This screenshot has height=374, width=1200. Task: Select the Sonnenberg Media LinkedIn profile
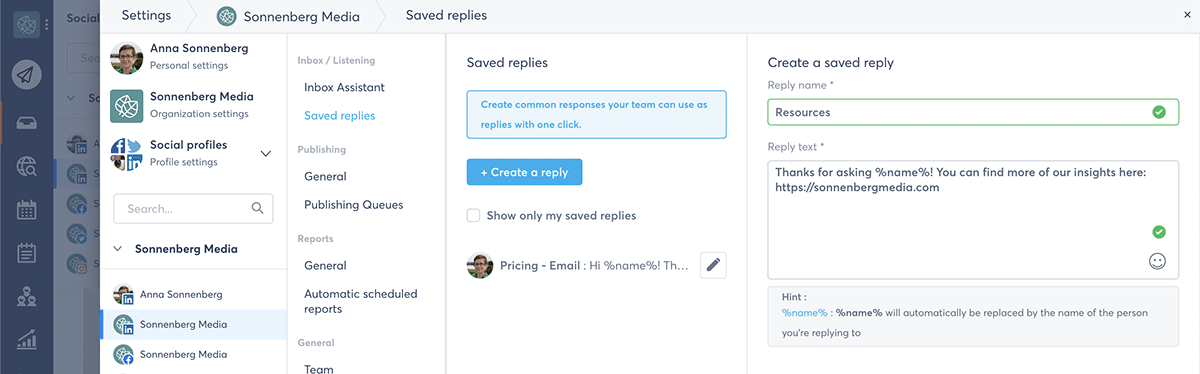(x=193, y=324)
